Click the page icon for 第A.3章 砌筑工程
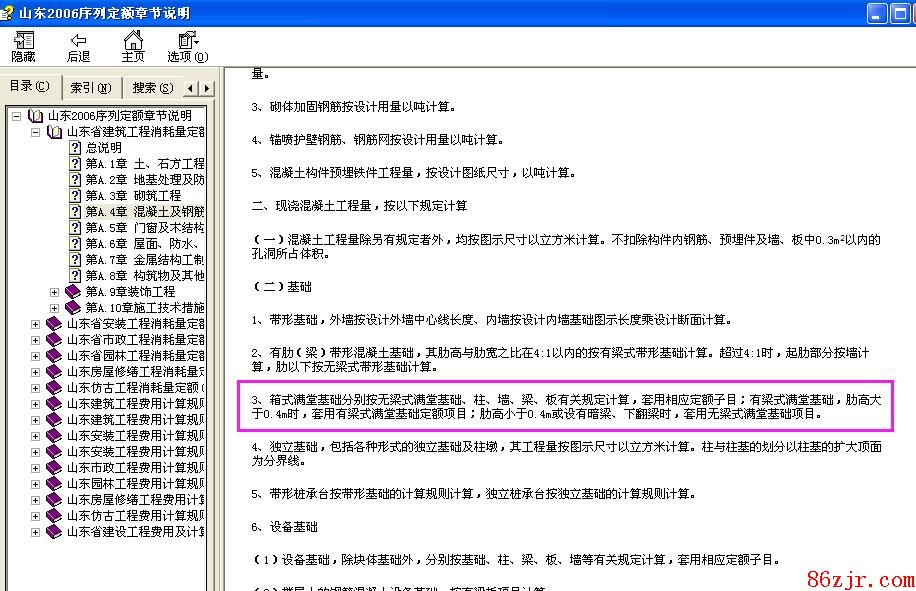The height and width of the screenshot is (591, 916). (74, 196)
